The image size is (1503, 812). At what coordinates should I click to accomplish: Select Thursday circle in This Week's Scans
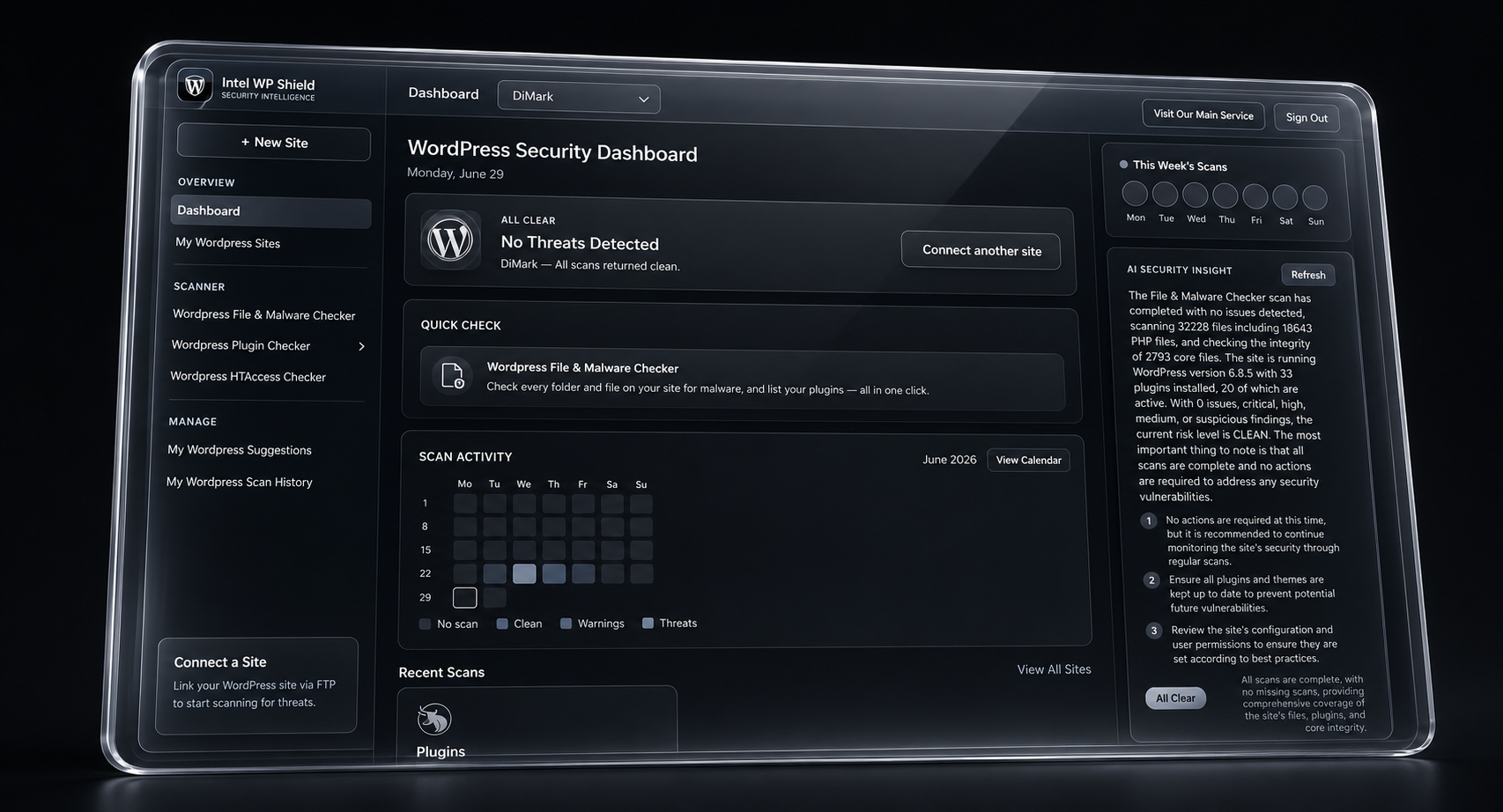point(1225,196)
